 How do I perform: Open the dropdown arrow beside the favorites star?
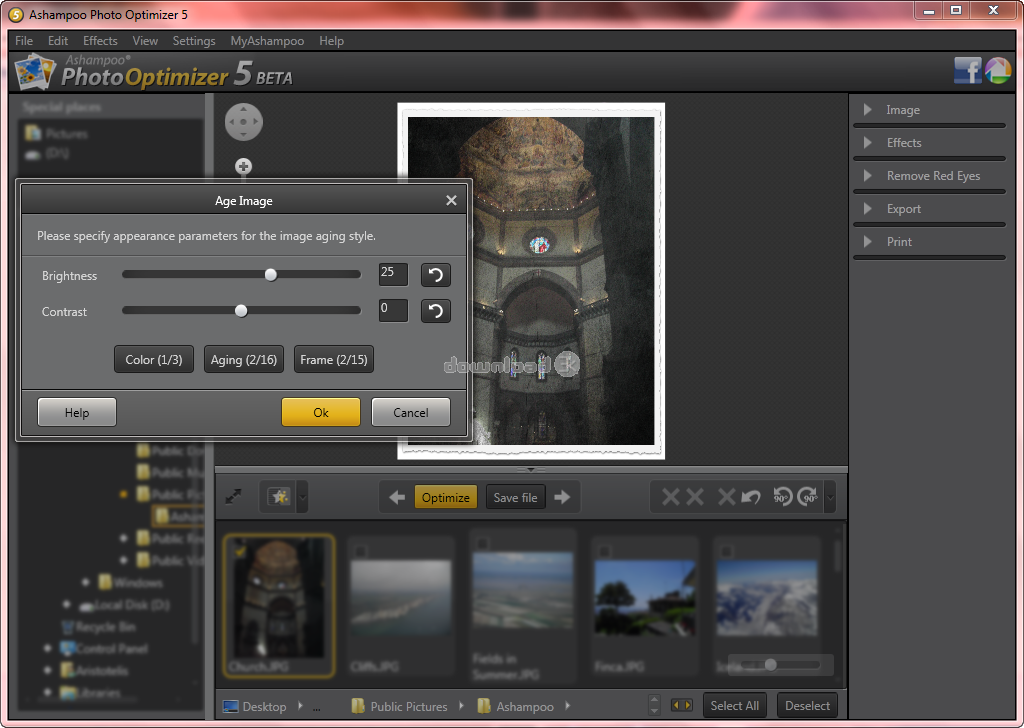pyautogui.click(x=302, y=498)
